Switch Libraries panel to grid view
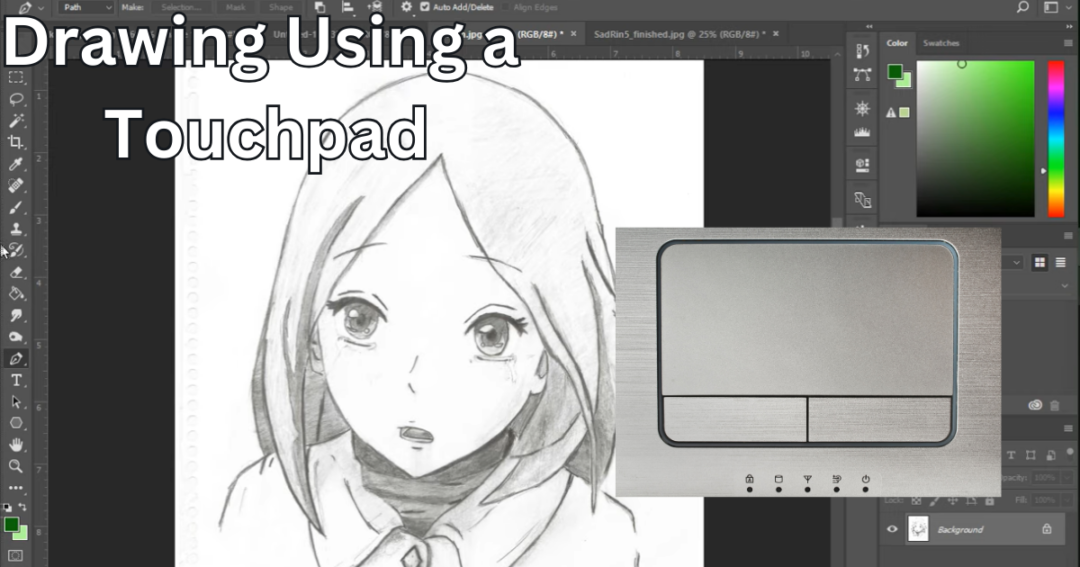 click(1039, 262)
